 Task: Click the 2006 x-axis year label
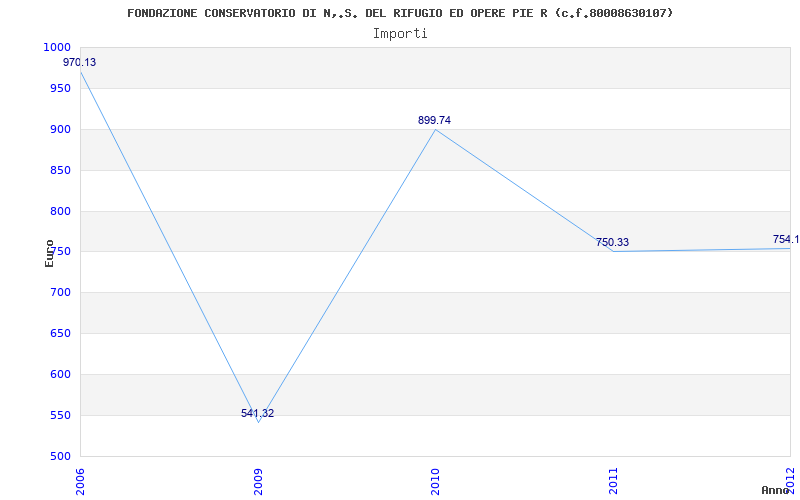tap(81, 481)
